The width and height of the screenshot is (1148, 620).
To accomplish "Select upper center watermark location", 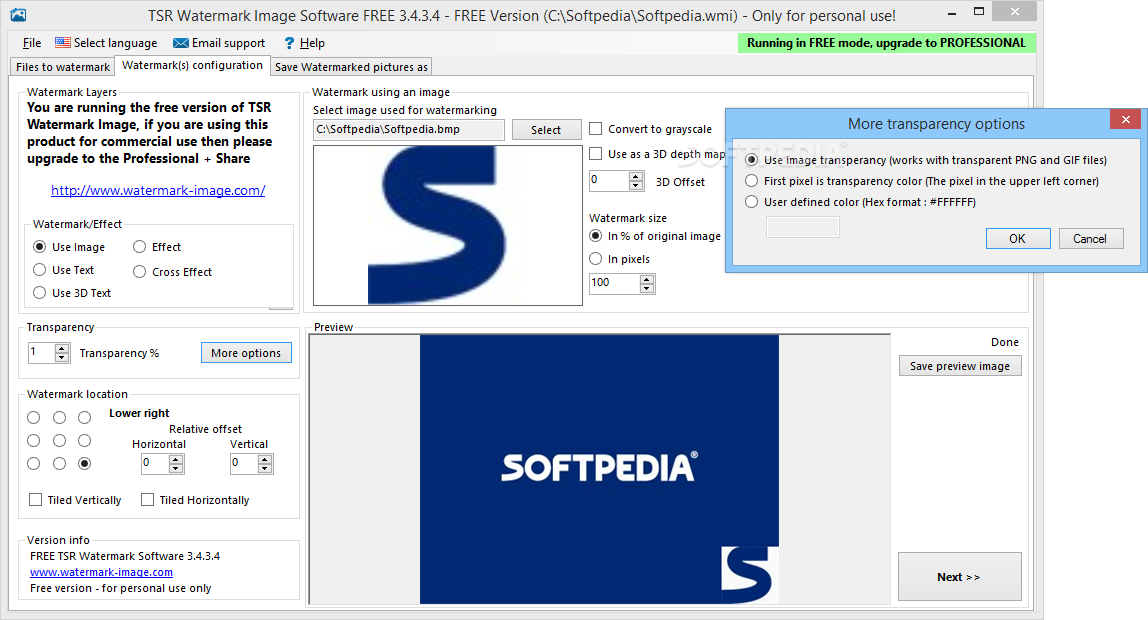I will (59, 417).
